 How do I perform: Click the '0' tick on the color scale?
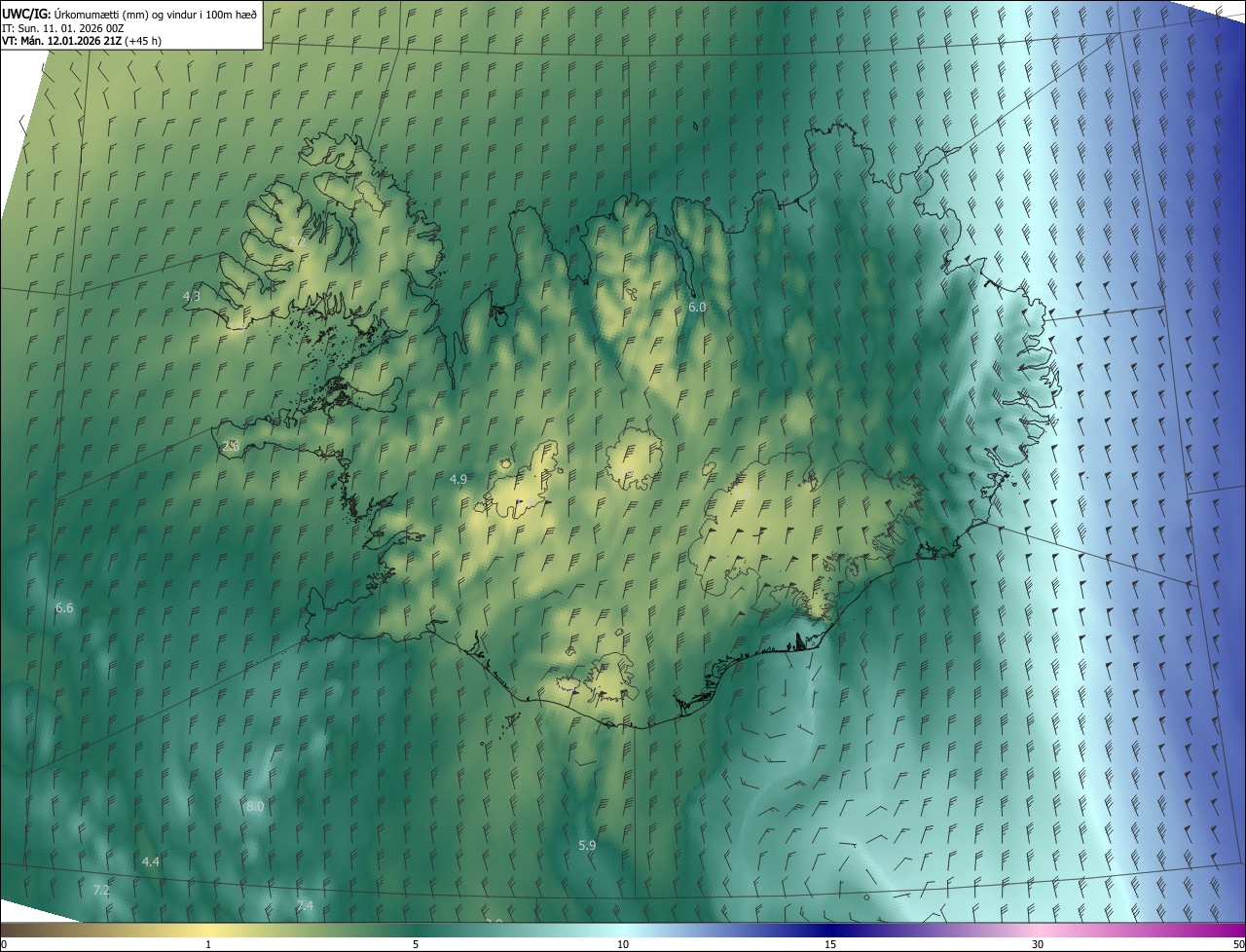pyautogui.click(x=4, y=944)
